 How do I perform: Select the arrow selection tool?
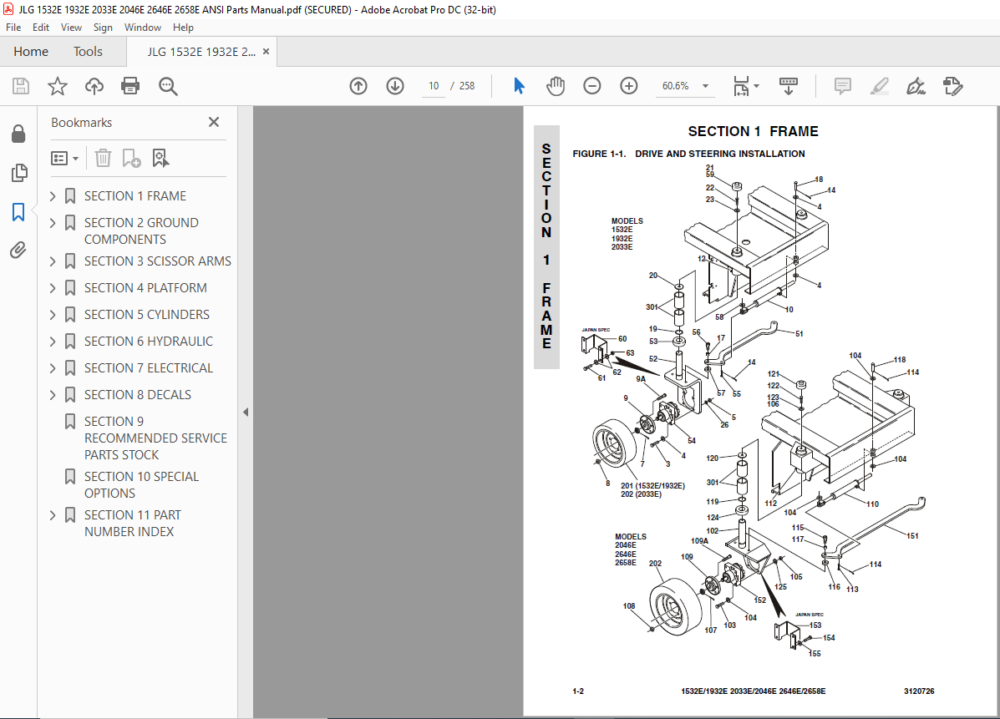(519, 86)
